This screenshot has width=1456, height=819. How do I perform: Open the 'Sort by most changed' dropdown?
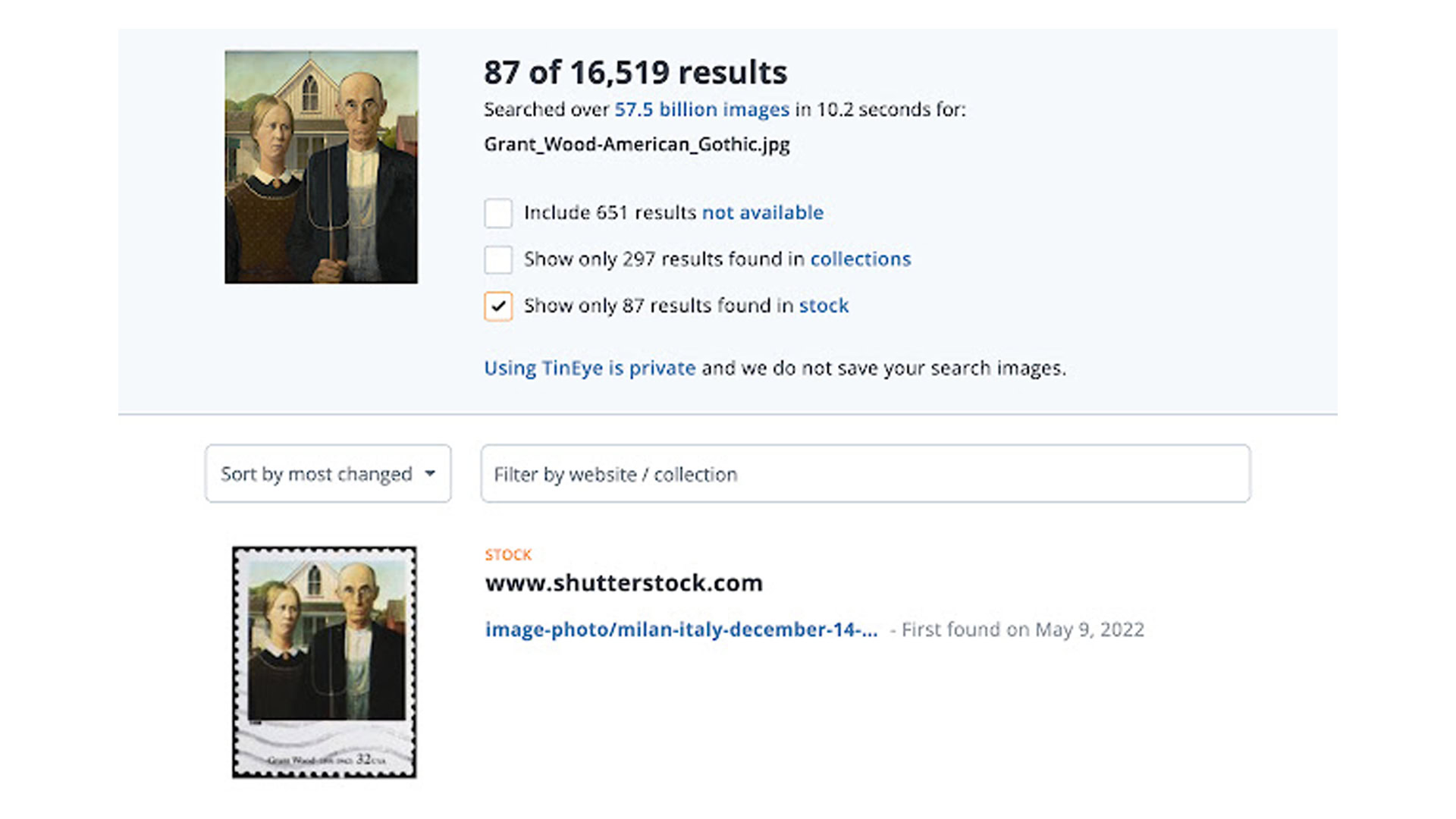[327, 474]
